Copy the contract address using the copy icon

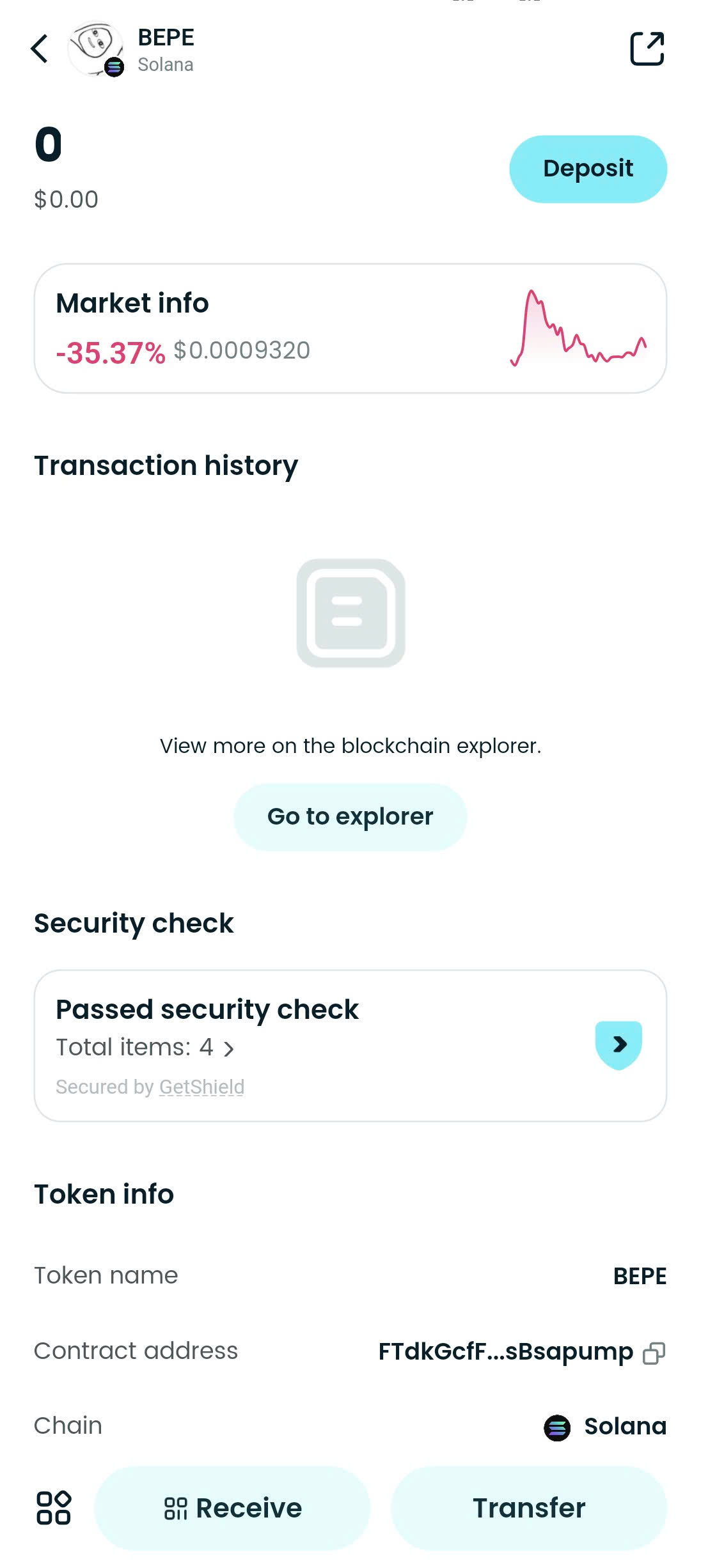(x=654, y=1351)
